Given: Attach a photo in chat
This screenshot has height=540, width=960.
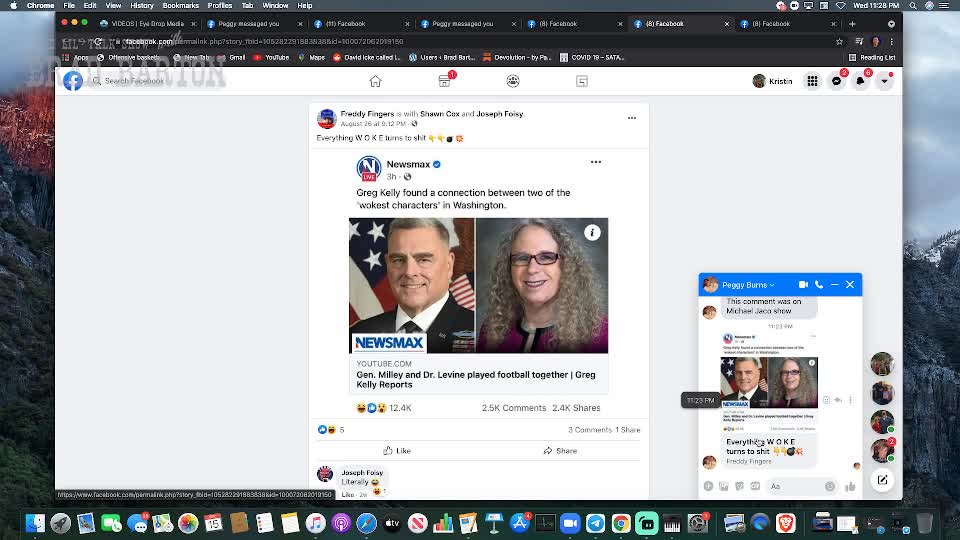Looking at the screenshot, I should pos(724,486).
